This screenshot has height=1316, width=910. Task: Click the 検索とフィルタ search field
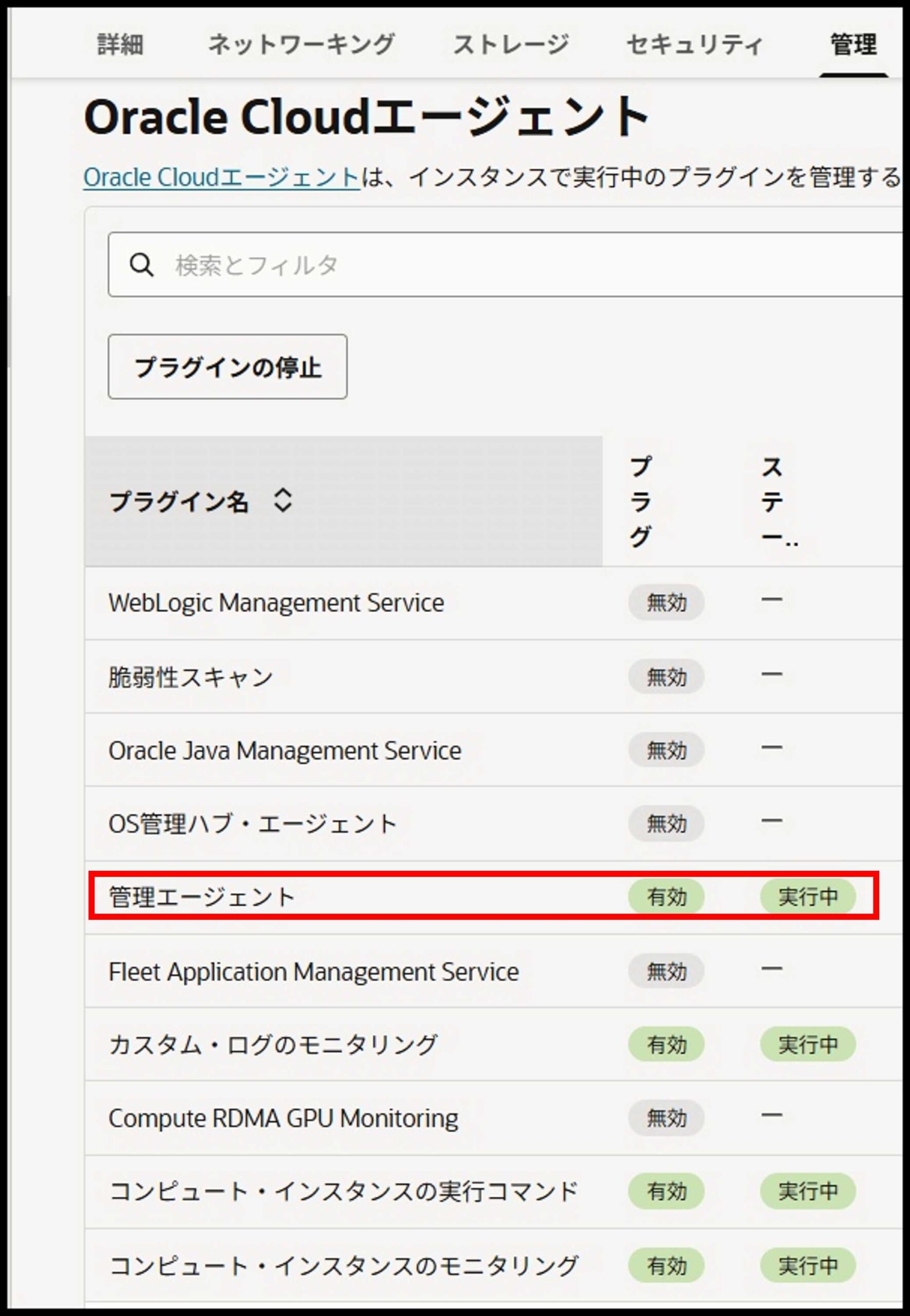[513, 265]
